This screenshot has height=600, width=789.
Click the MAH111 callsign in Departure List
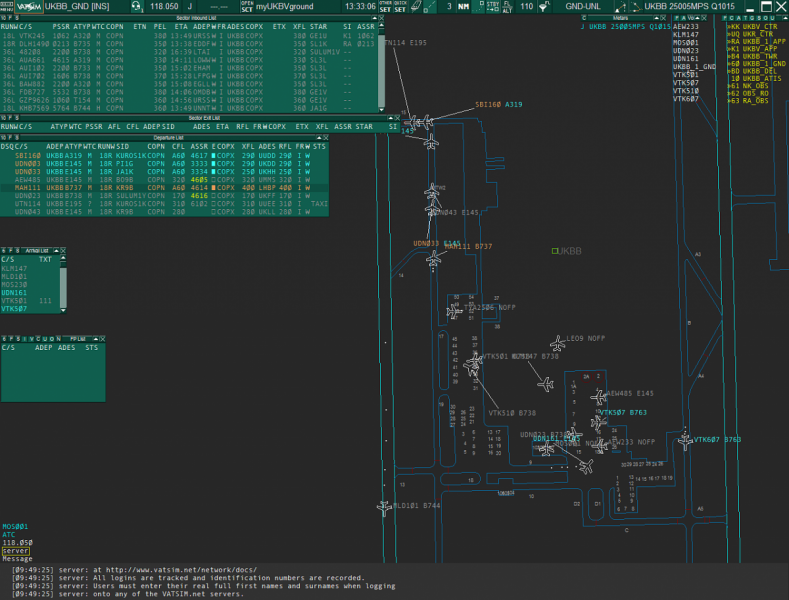[27, 188]
